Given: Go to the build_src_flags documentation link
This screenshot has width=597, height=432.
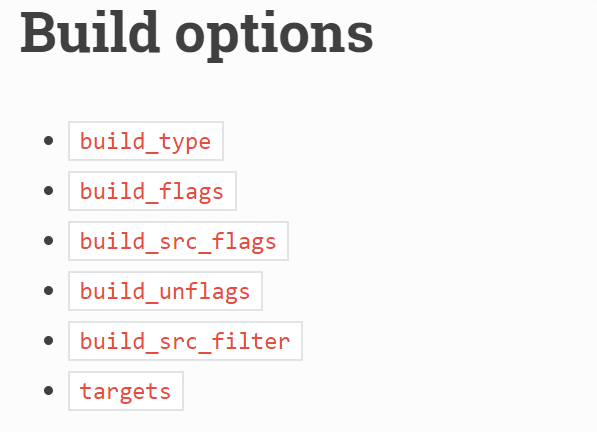Looking at the screenshot, I should 179,241.
